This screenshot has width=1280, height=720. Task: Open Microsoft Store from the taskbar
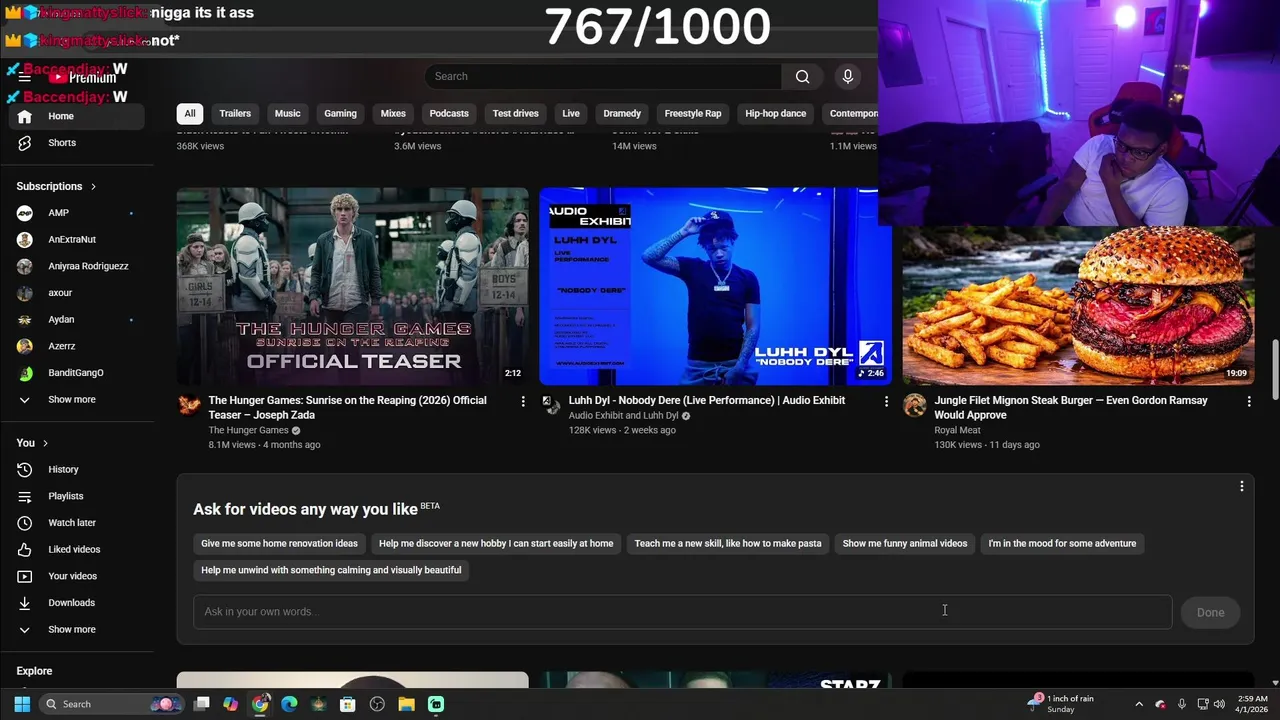pos(348,704)
